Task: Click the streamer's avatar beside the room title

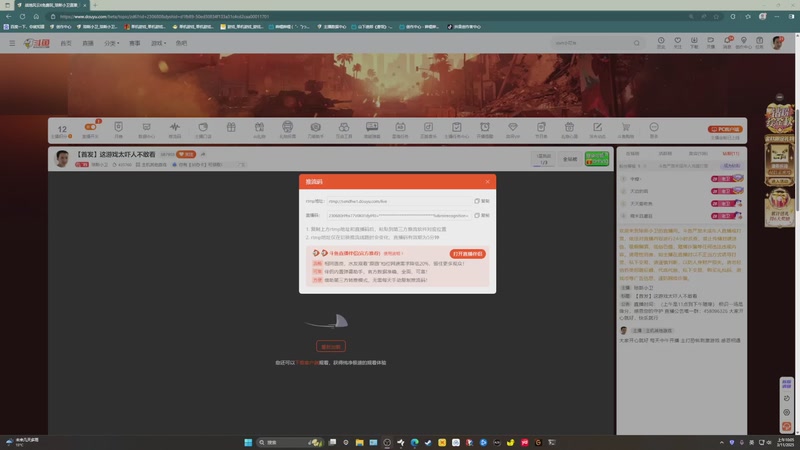Action: click(x=62, y=159)
